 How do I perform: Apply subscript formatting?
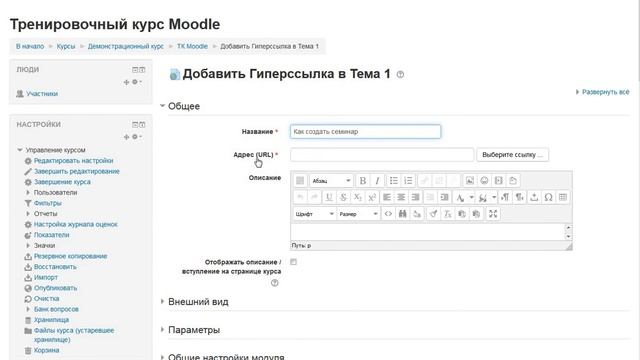(x=358, y=197)
